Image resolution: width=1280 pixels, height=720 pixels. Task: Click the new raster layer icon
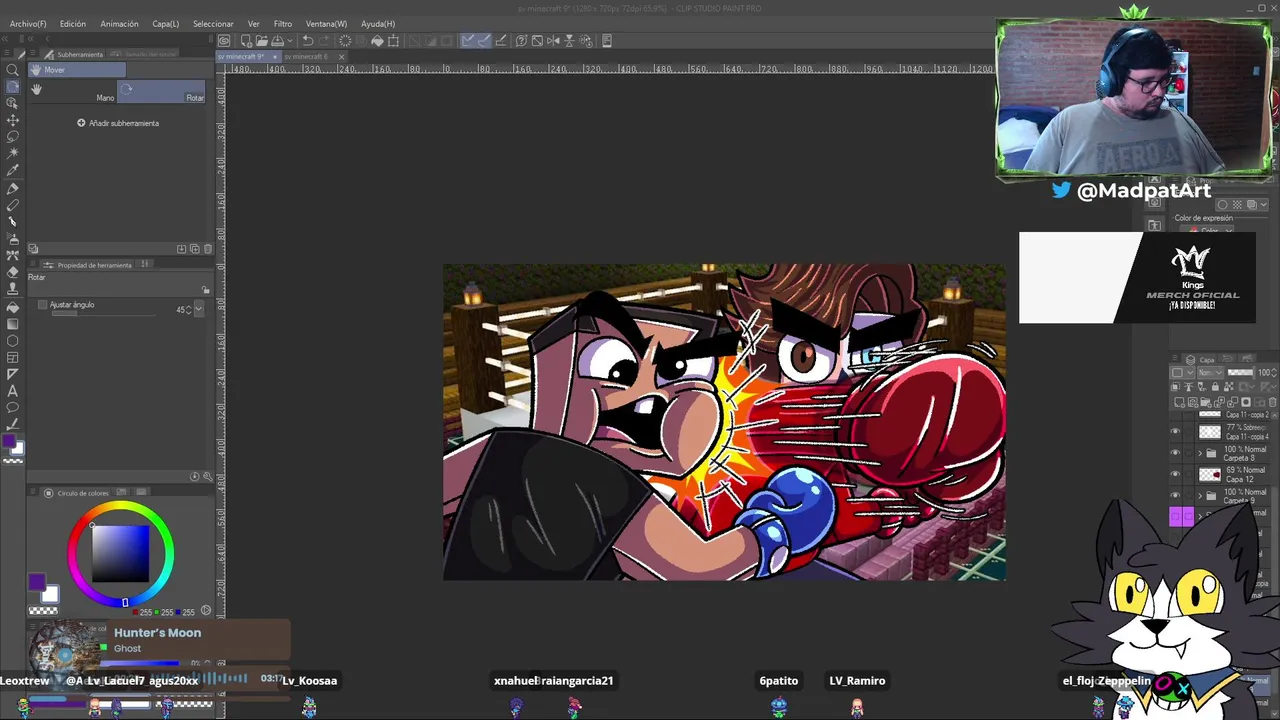pos(1179,402)
